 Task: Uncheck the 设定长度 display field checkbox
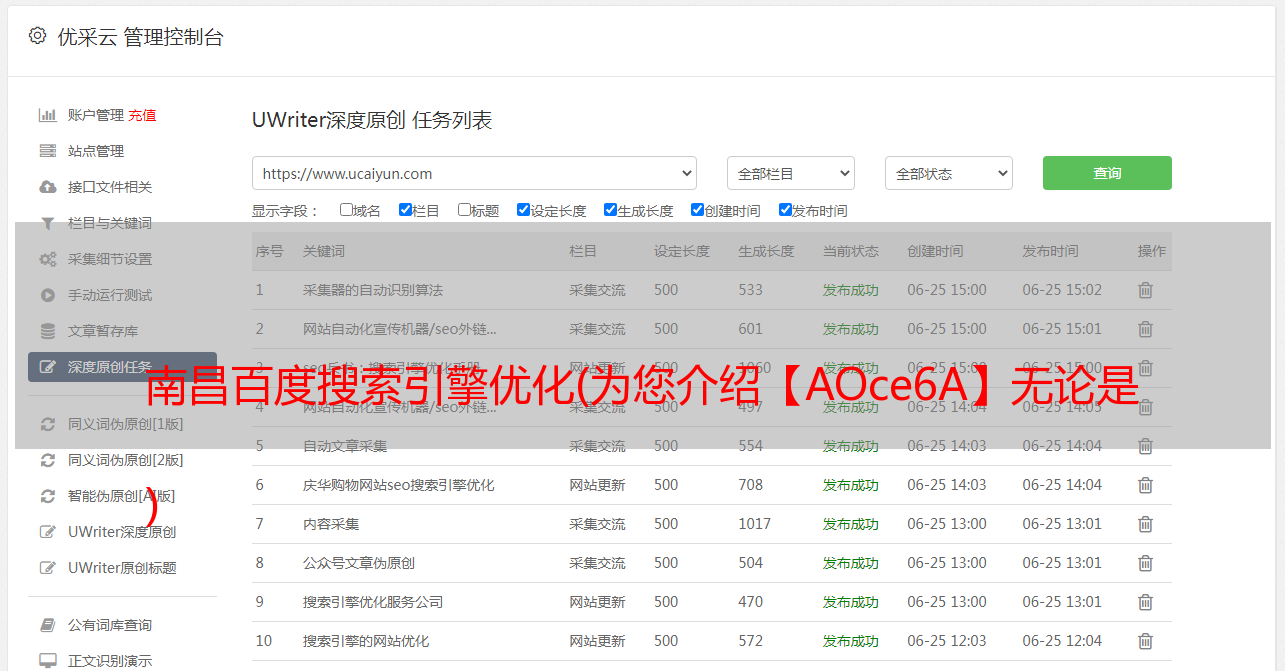tap(523, 210)
